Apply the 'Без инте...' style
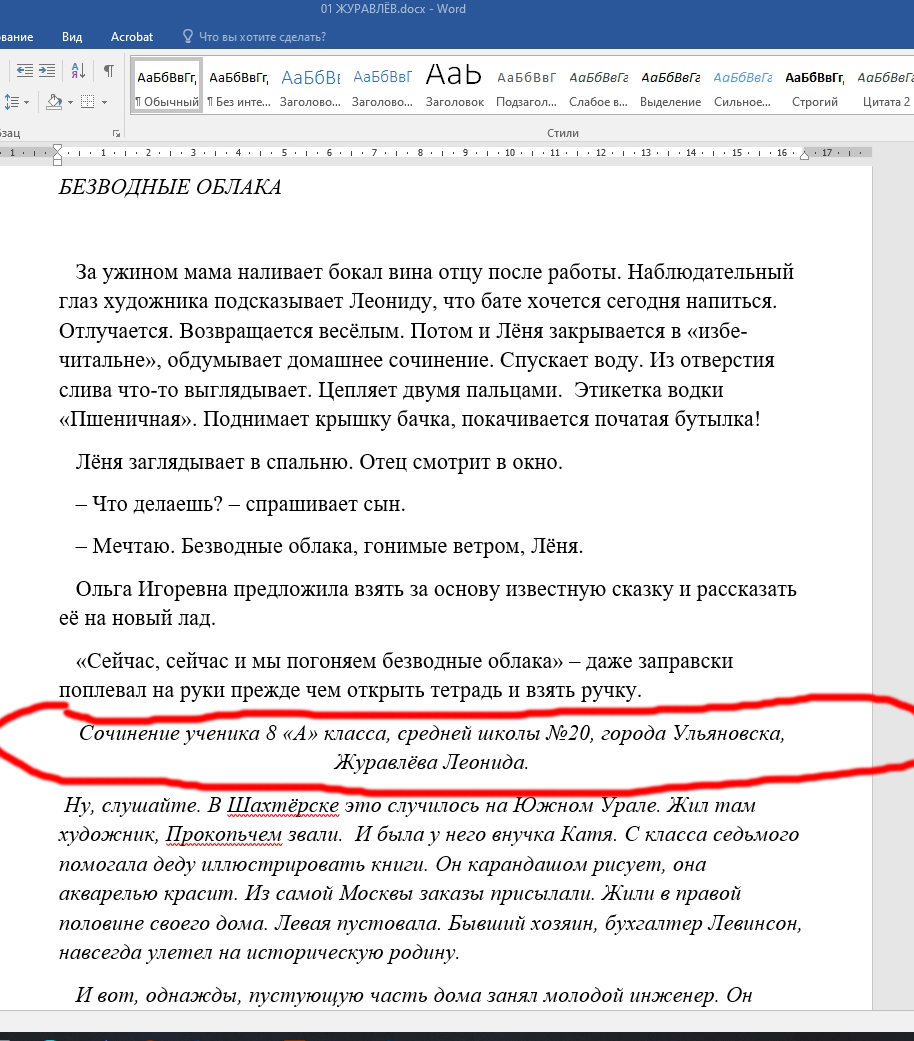 point(239,86)
